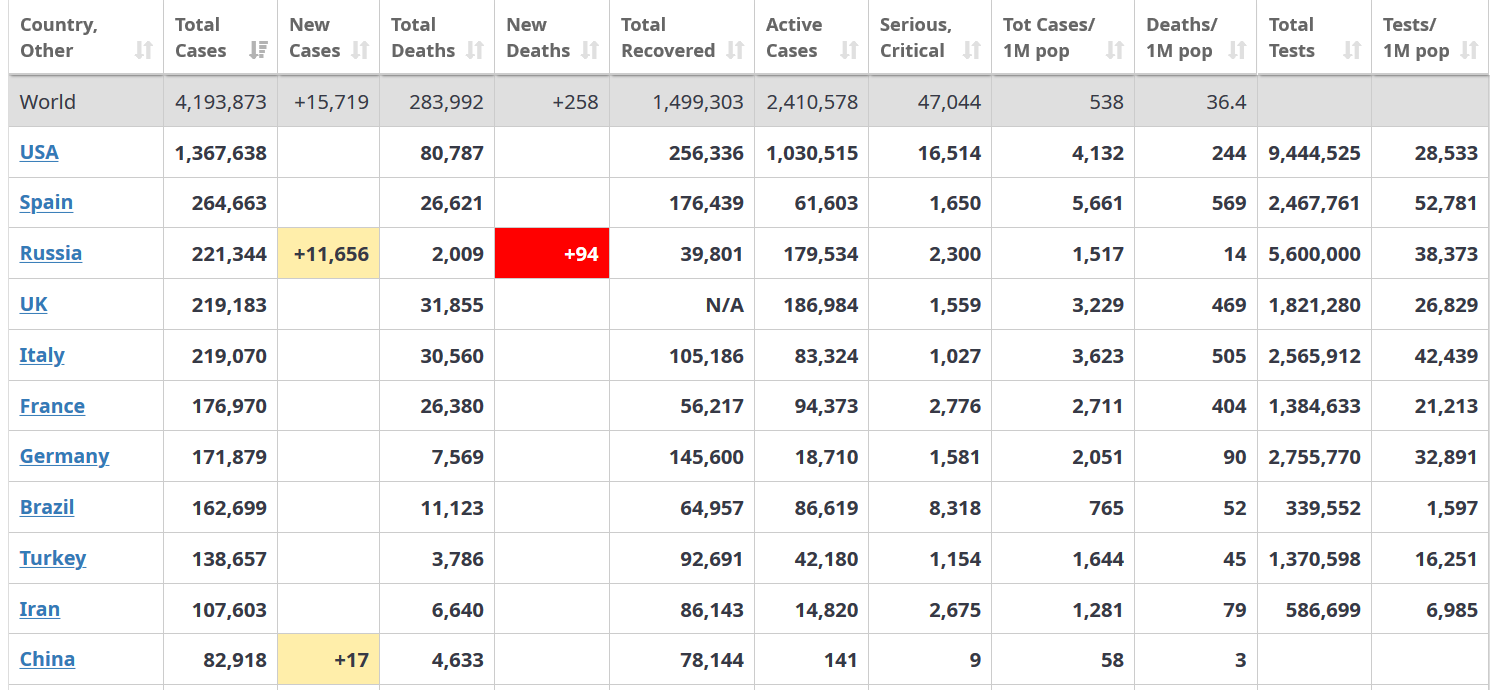
Task: Click Italy total recovered 105,186
Action: tap(706, 356)
